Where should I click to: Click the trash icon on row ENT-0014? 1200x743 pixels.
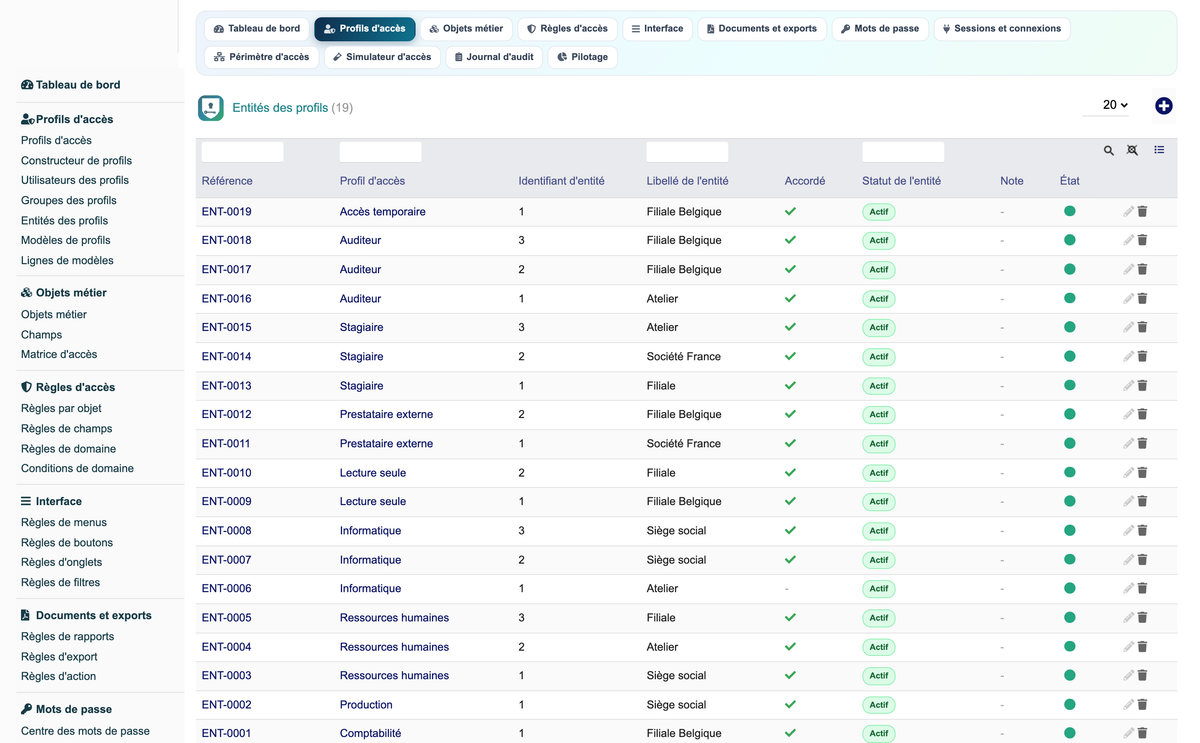click(1142, 356)
